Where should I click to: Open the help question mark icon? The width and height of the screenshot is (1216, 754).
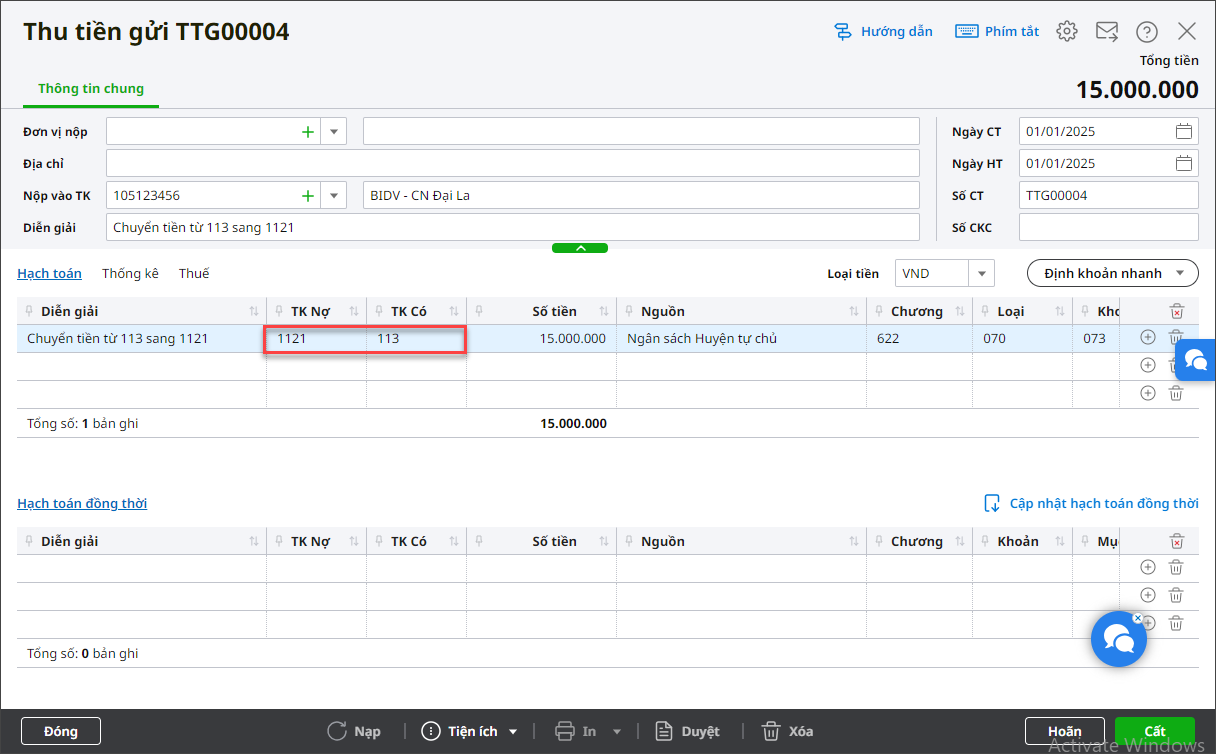pyautogui.click(x=1147, y=31)
